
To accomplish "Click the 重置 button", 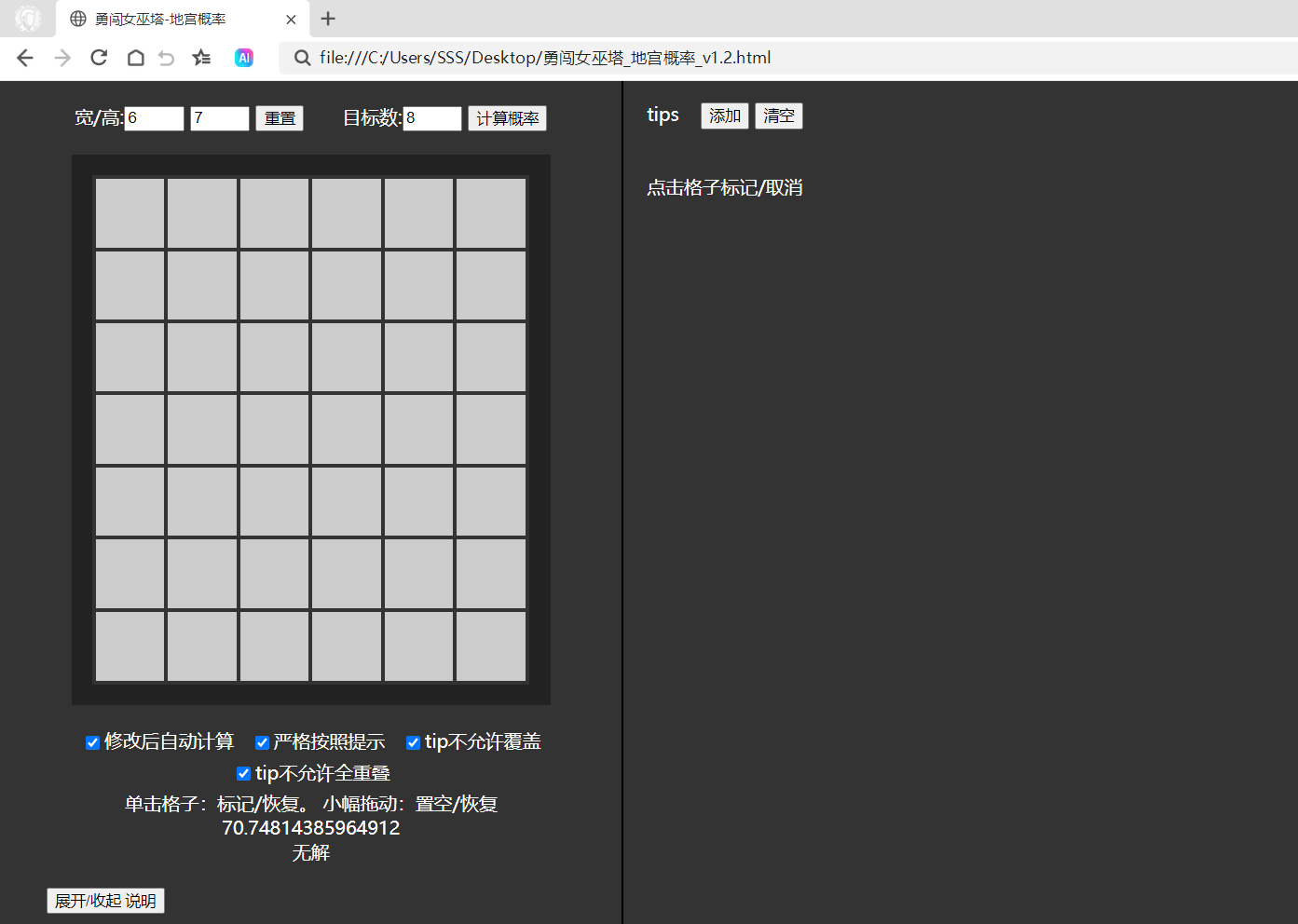I will coord(280,118).
